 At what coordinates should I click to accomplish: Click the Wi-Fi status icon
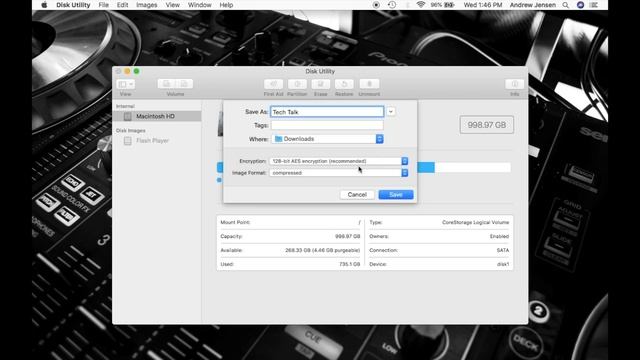420,5
